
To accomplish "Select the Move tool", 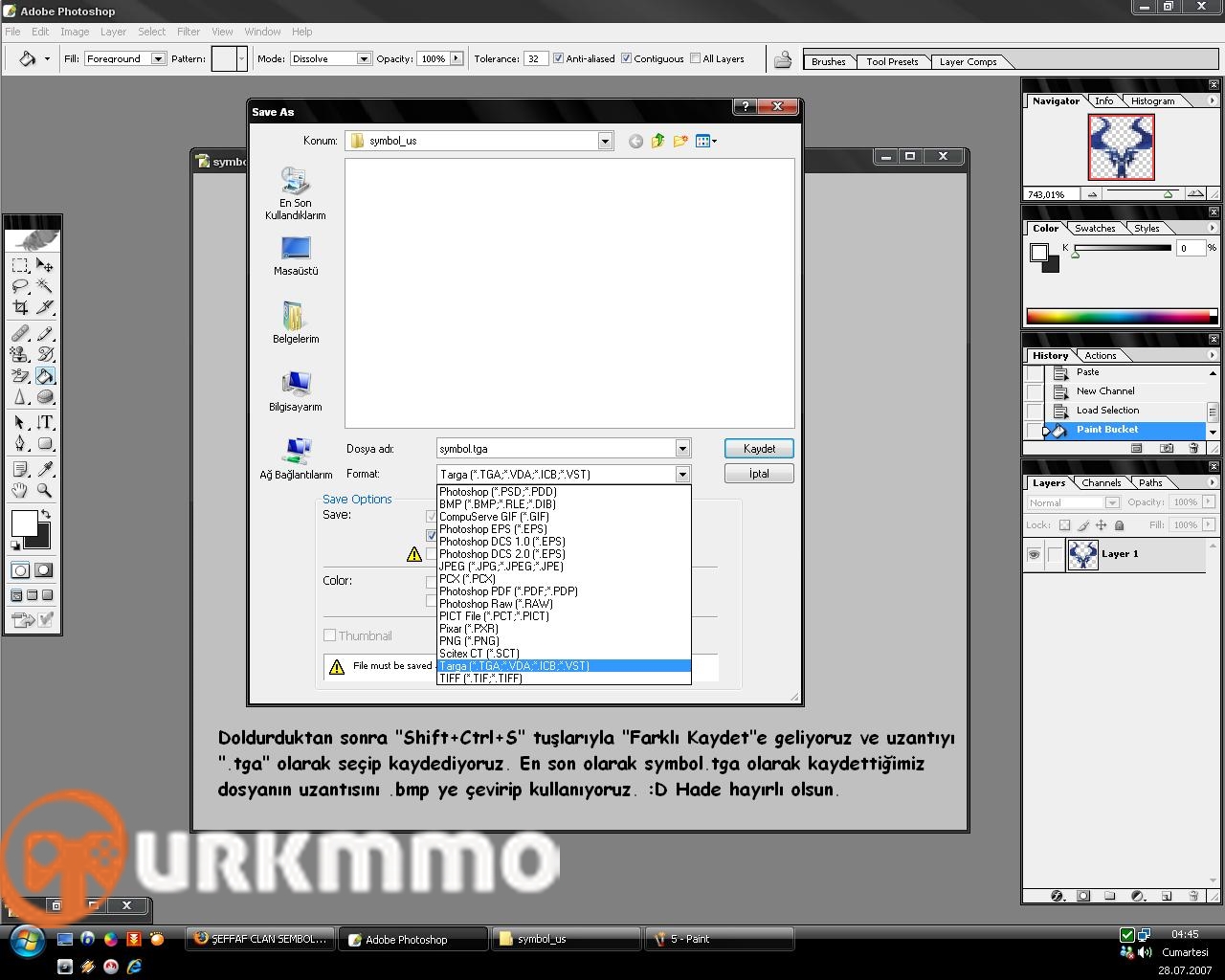I will [44, 265].
